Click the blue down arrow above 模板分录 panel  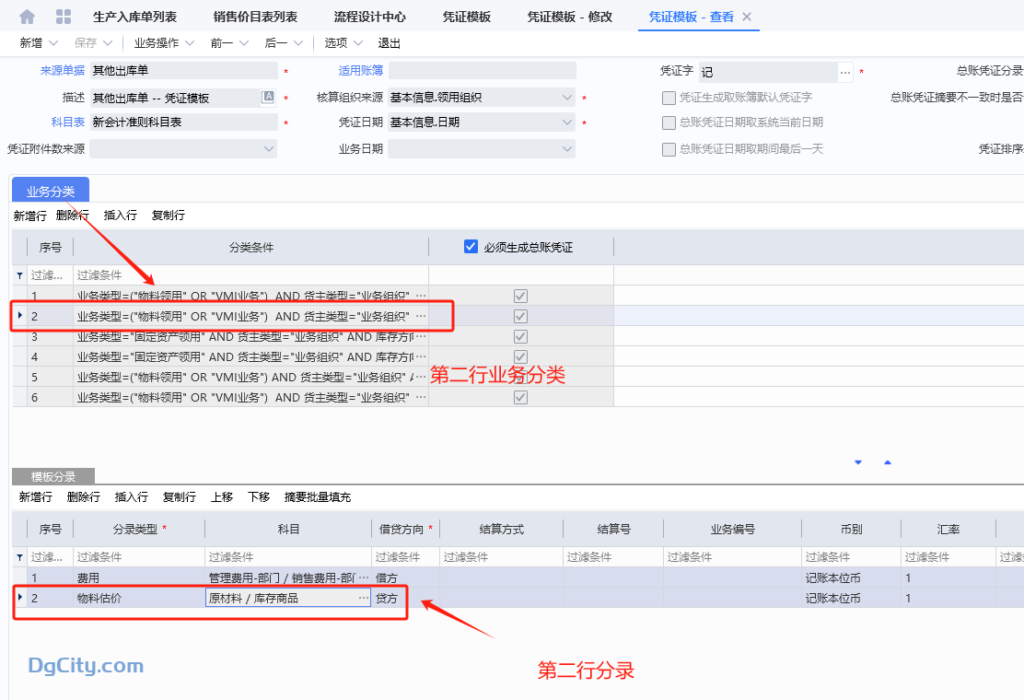click(857, 462)
